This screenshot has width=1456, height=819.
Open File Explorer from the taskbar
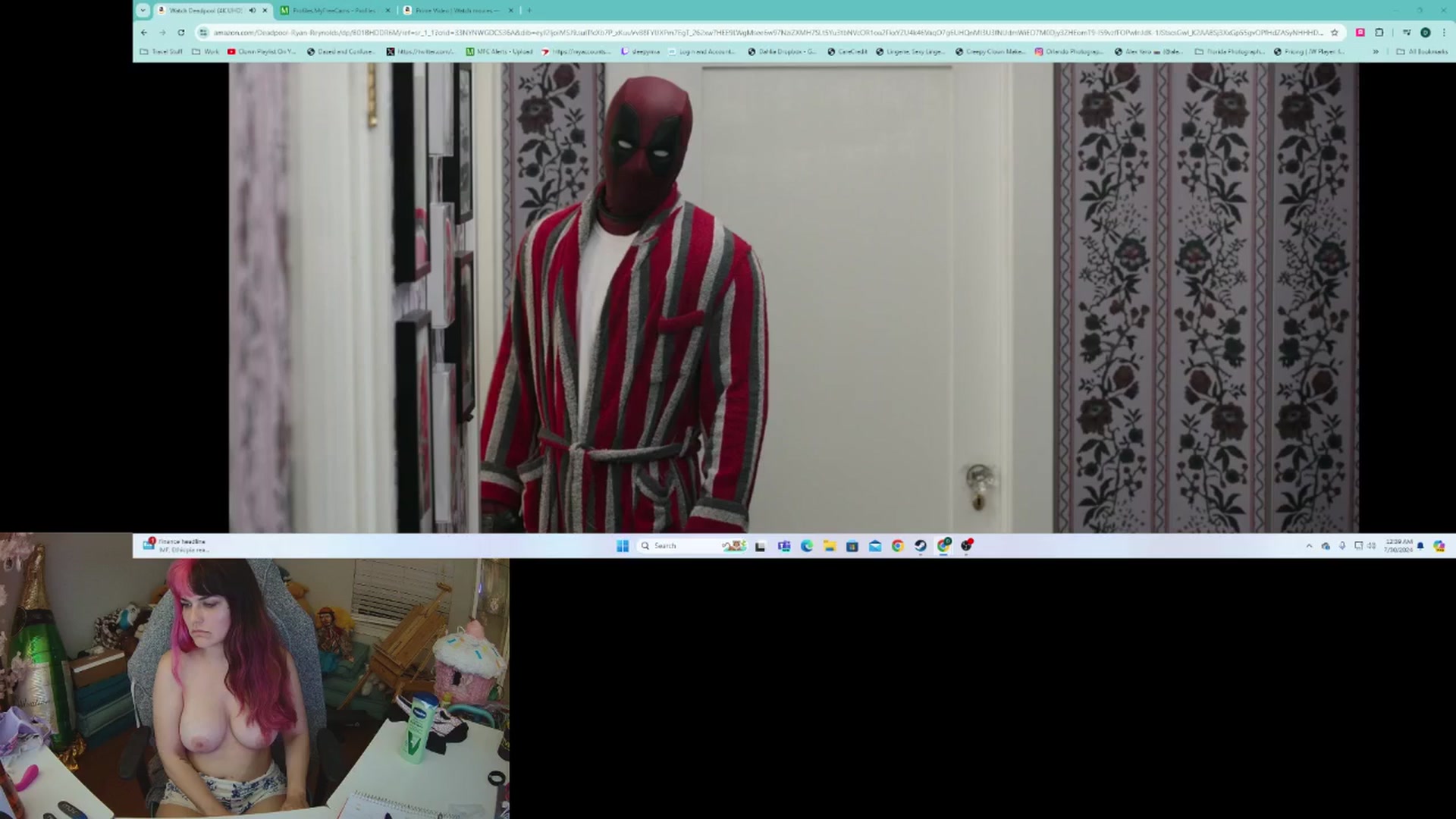tap(830, 546)
